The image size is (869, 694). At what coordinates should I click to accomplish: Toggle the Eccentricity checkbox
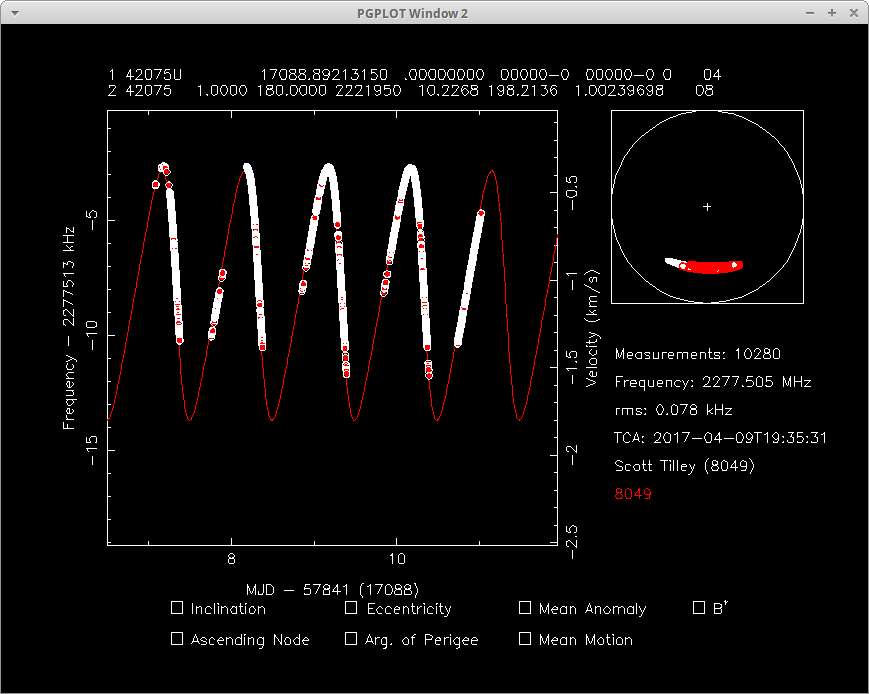pos(351,608)
